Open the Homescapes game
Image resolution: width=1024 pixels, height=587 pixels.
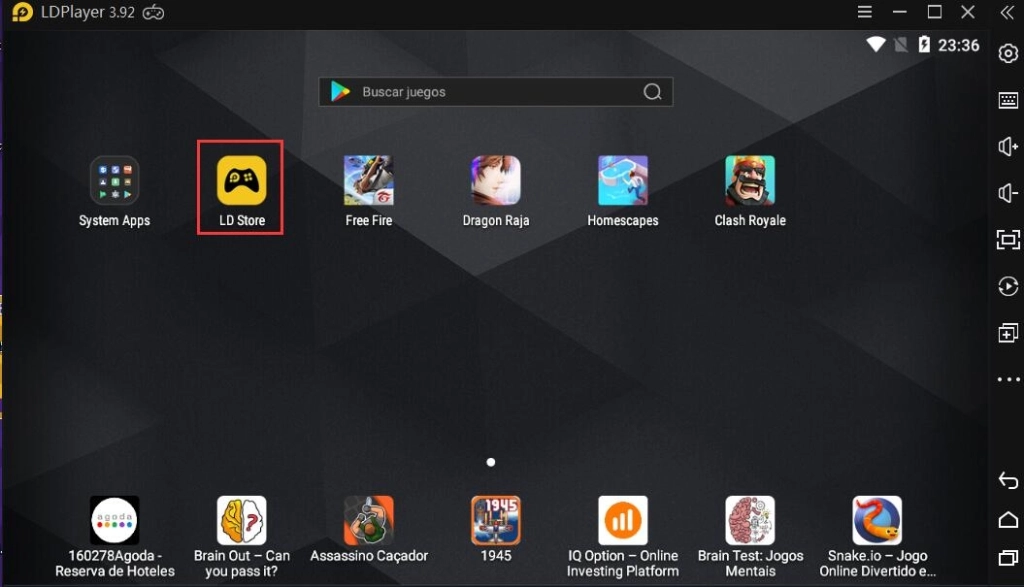pos(623,180)
